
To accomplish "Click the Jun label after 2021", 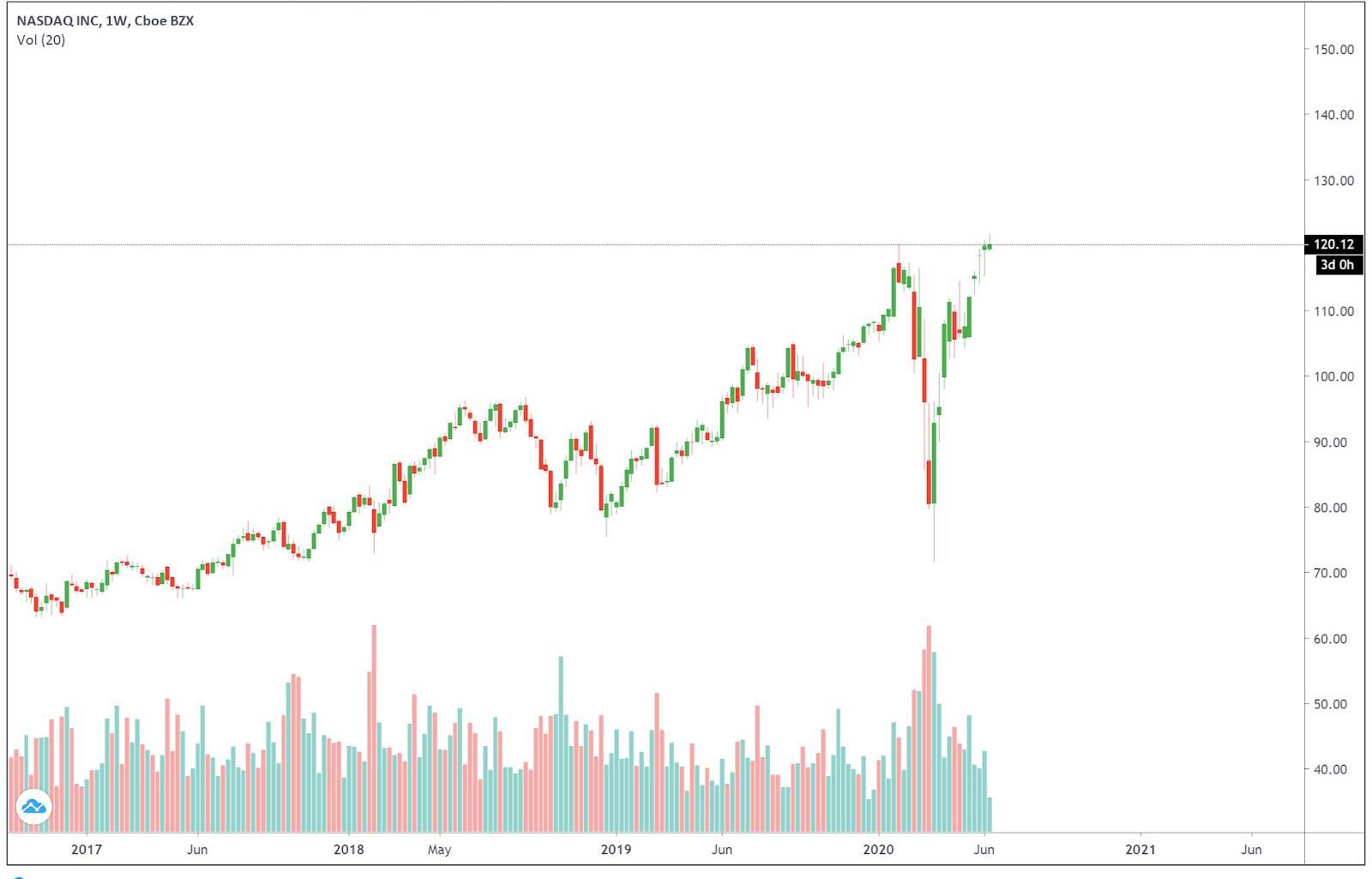I will pyautogui.click(x=1251, y=850).
